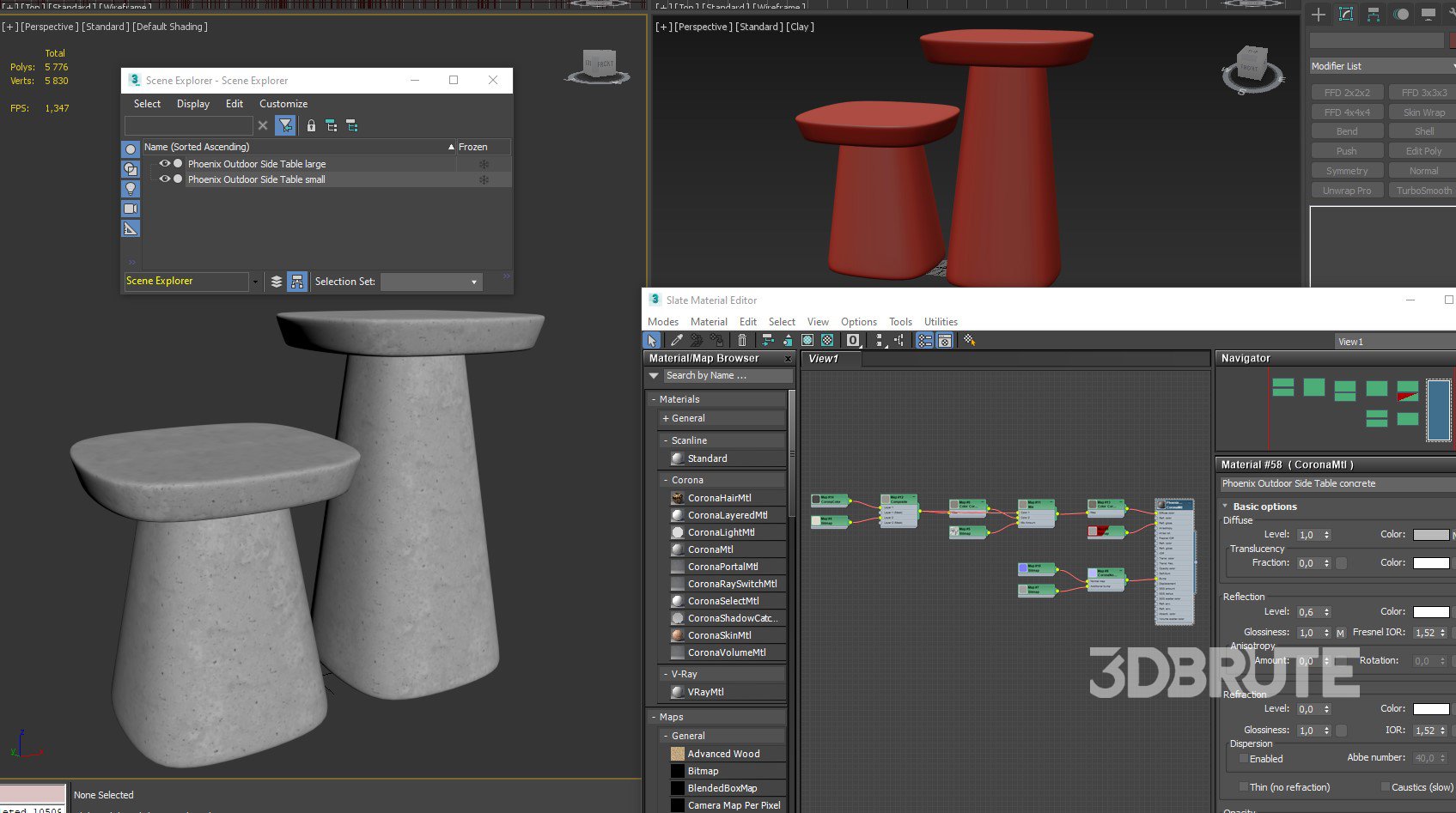This screenshot has width=1456, height=813.
Task: Open the Selection Set dropdown
Action: click(431, 282)
